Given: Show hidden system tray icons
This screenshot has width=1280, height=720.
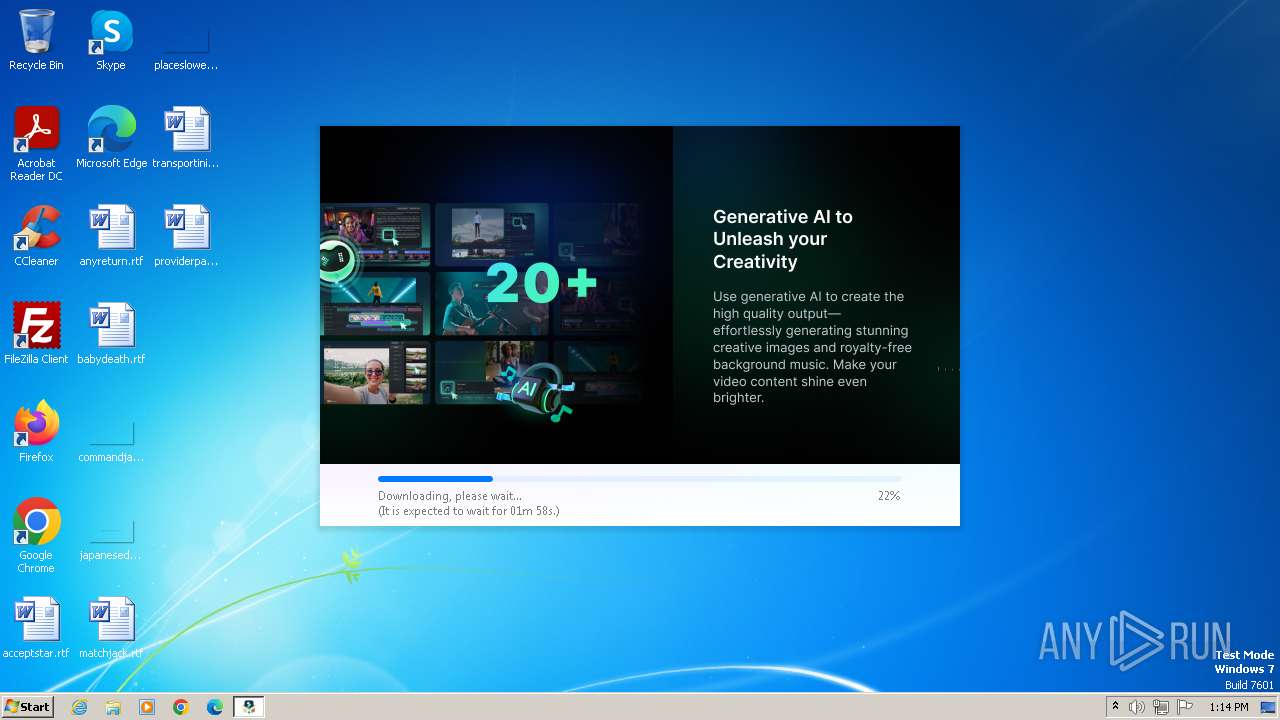Looking at the screenshot, I should (x=1115, y=707).
